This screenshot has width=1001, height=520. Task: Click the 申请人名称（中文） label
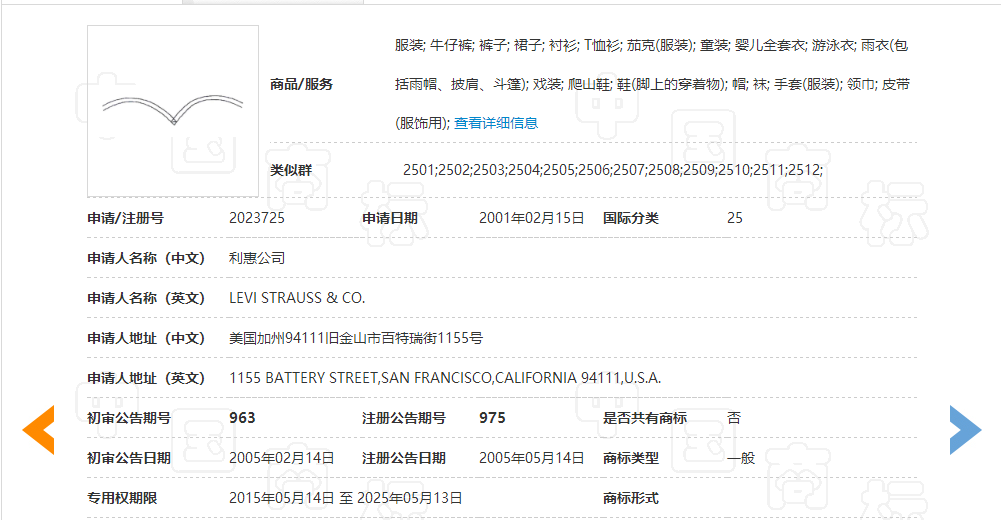coord(146,258)
